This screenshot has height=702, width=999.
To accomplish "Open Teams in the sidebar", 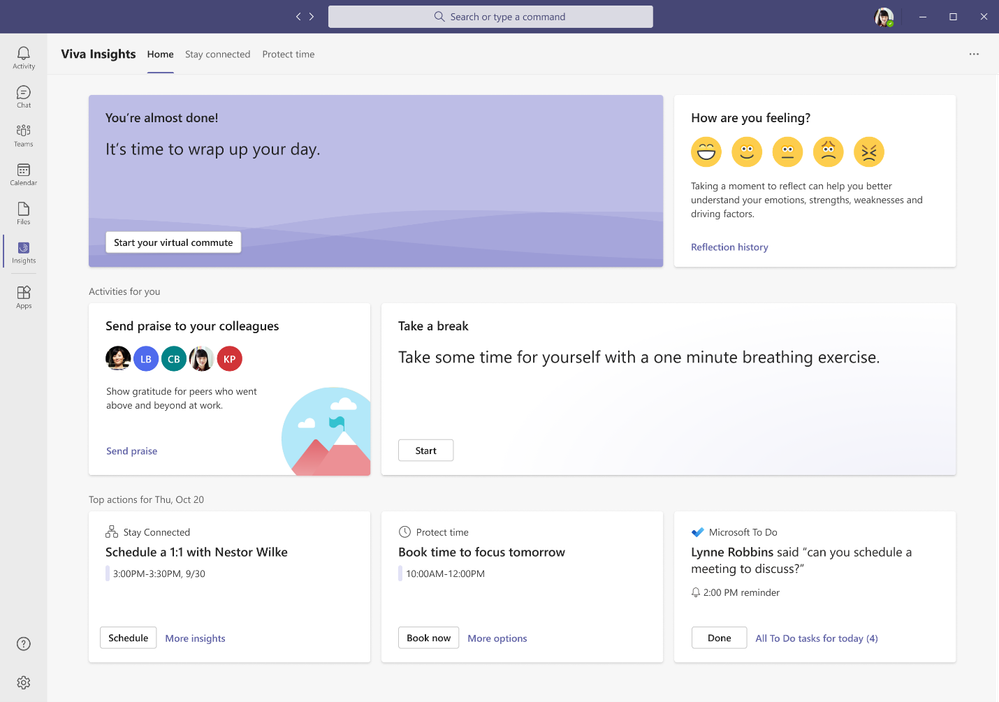I will (x=24, y=135).
